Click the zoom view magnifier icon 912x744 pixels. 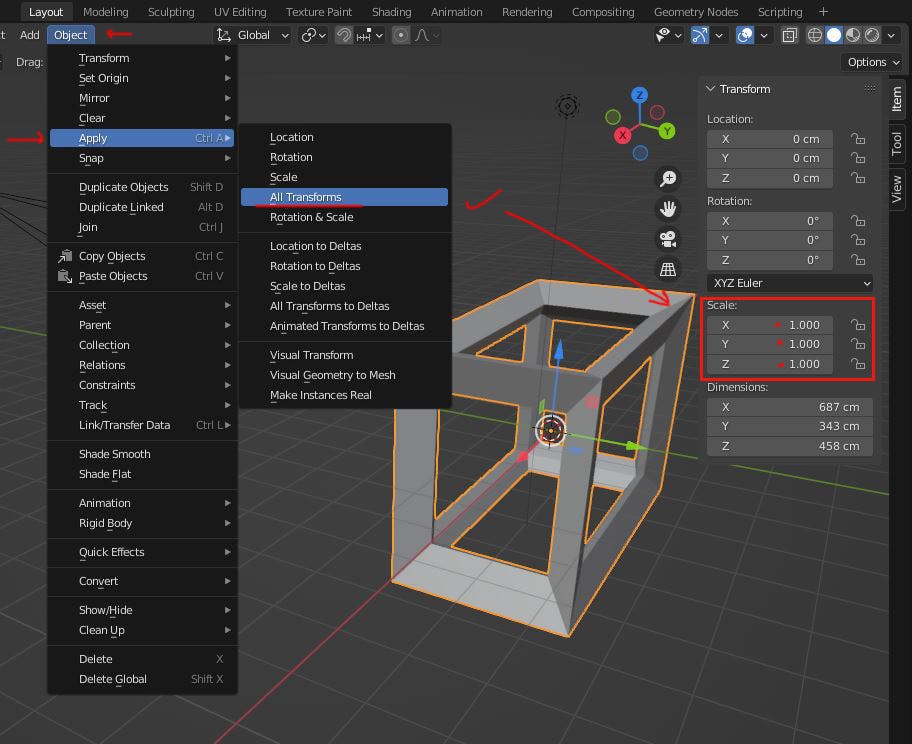point(667,179)
